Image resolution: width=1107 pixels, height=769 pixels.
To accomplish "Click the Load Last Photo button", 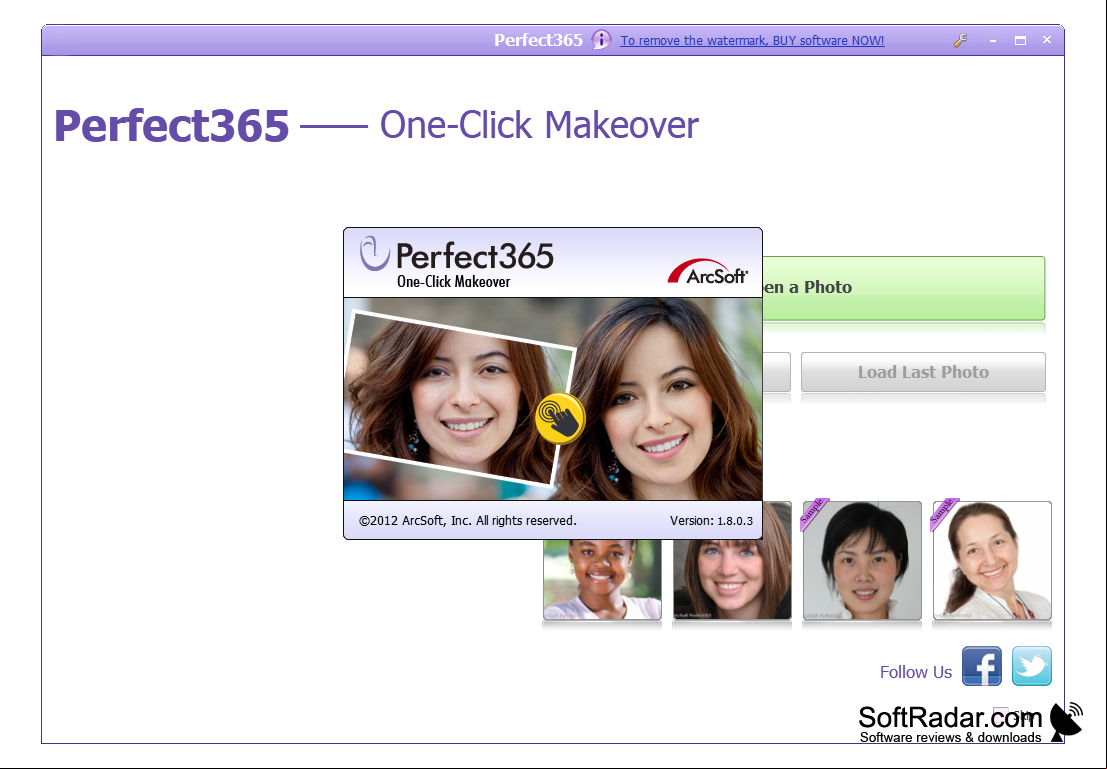I will point(923,372).
